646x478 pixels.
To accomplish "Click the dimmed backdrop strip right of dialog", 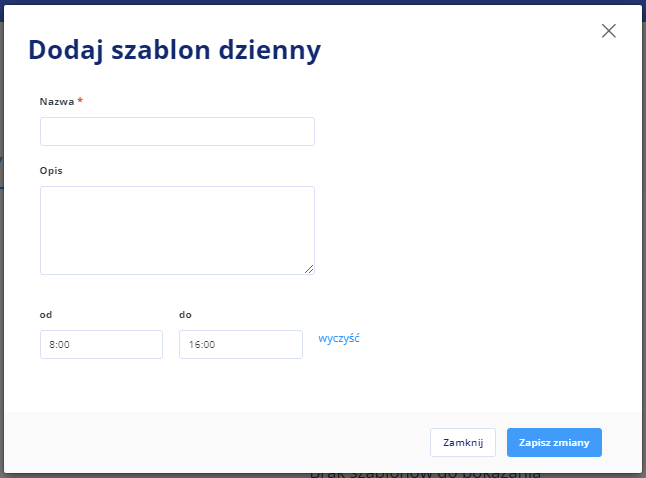I will point(644,247).
